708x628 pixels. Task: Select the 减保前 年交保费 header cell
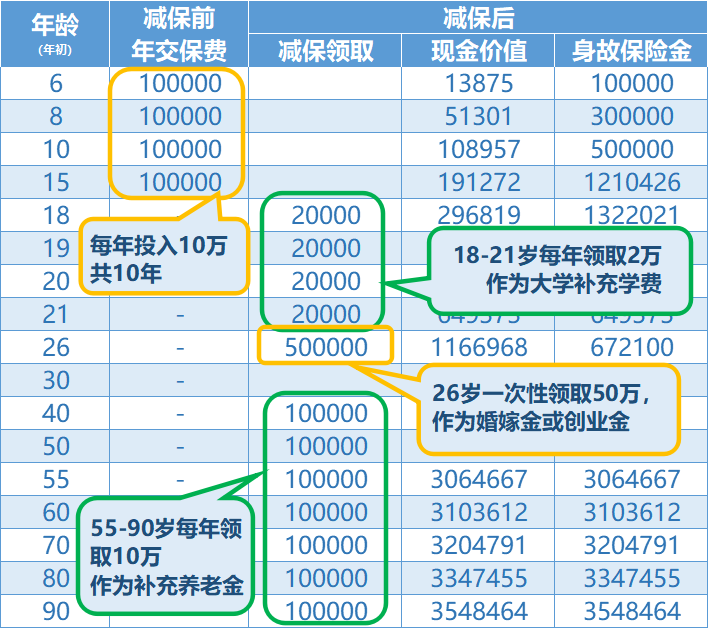pos(179,34)
